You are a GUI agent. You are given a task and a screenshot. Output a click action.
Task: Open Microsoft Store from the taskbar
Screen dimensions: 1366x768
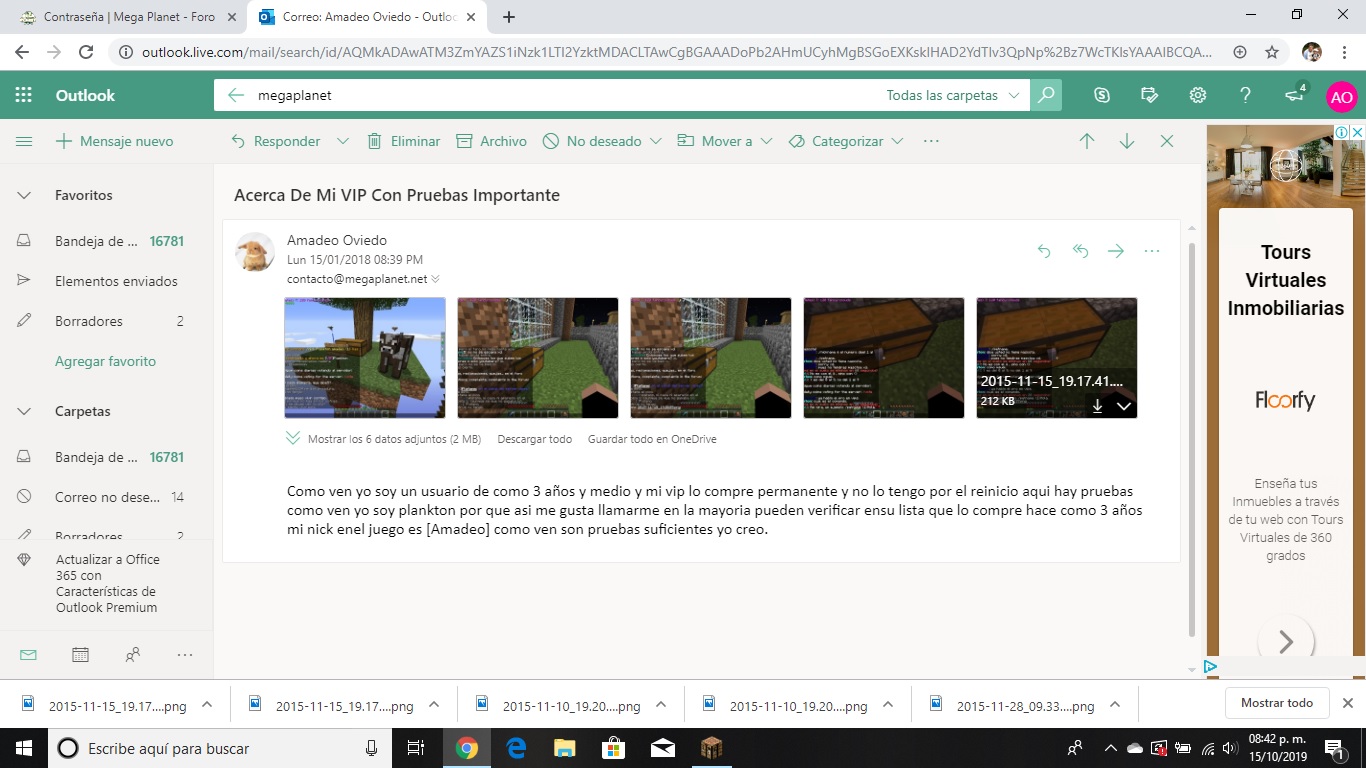click(x=613, y=748)
